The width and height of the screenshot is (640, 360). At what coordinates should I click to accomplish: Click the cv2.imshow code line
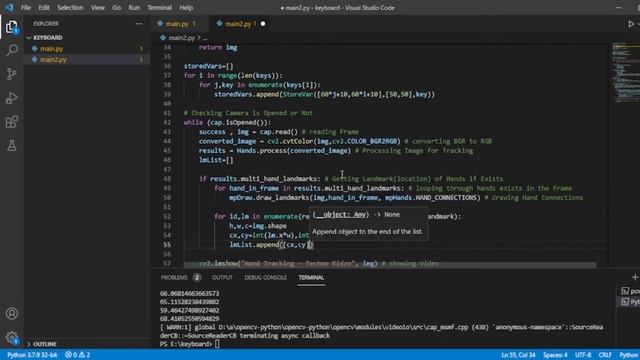click(x=318, y=264)
